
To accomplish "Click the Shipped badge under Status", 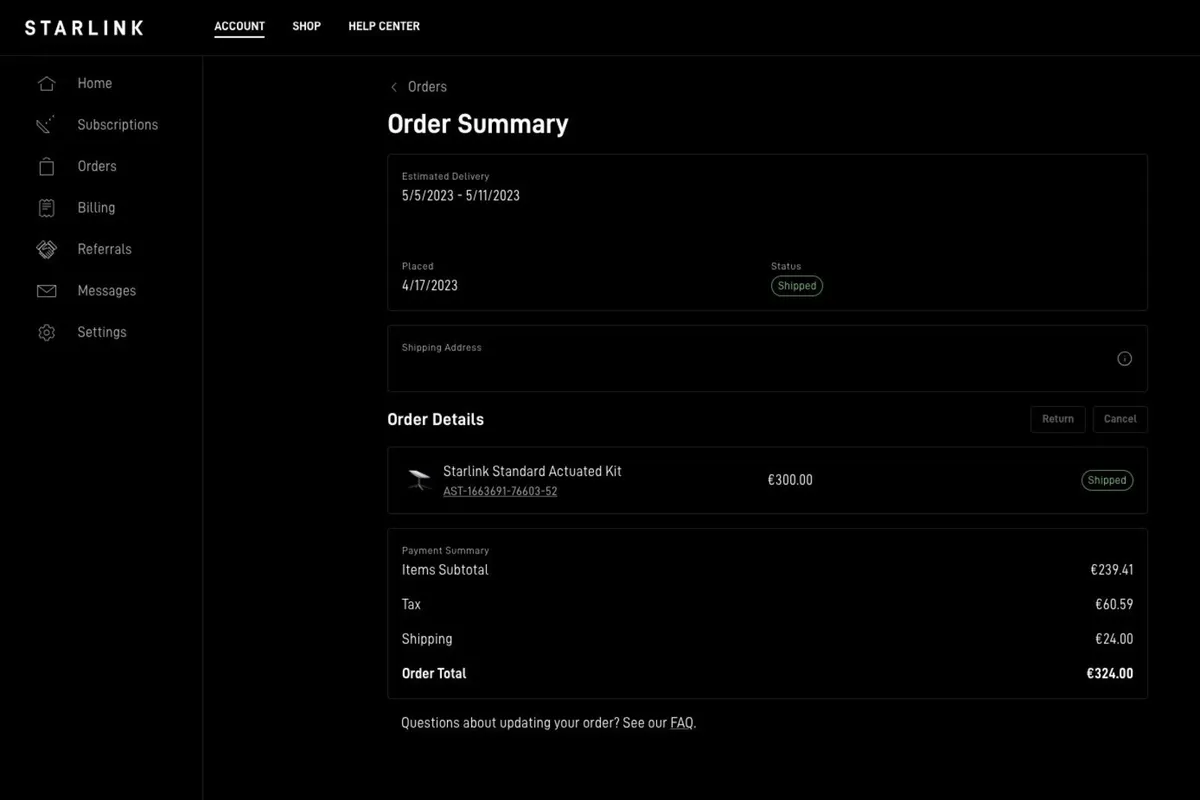I will coord(797,286).
